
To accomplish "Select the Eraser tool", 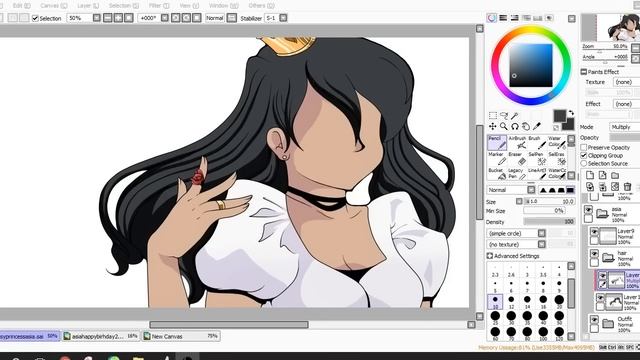I will [517, 159].
